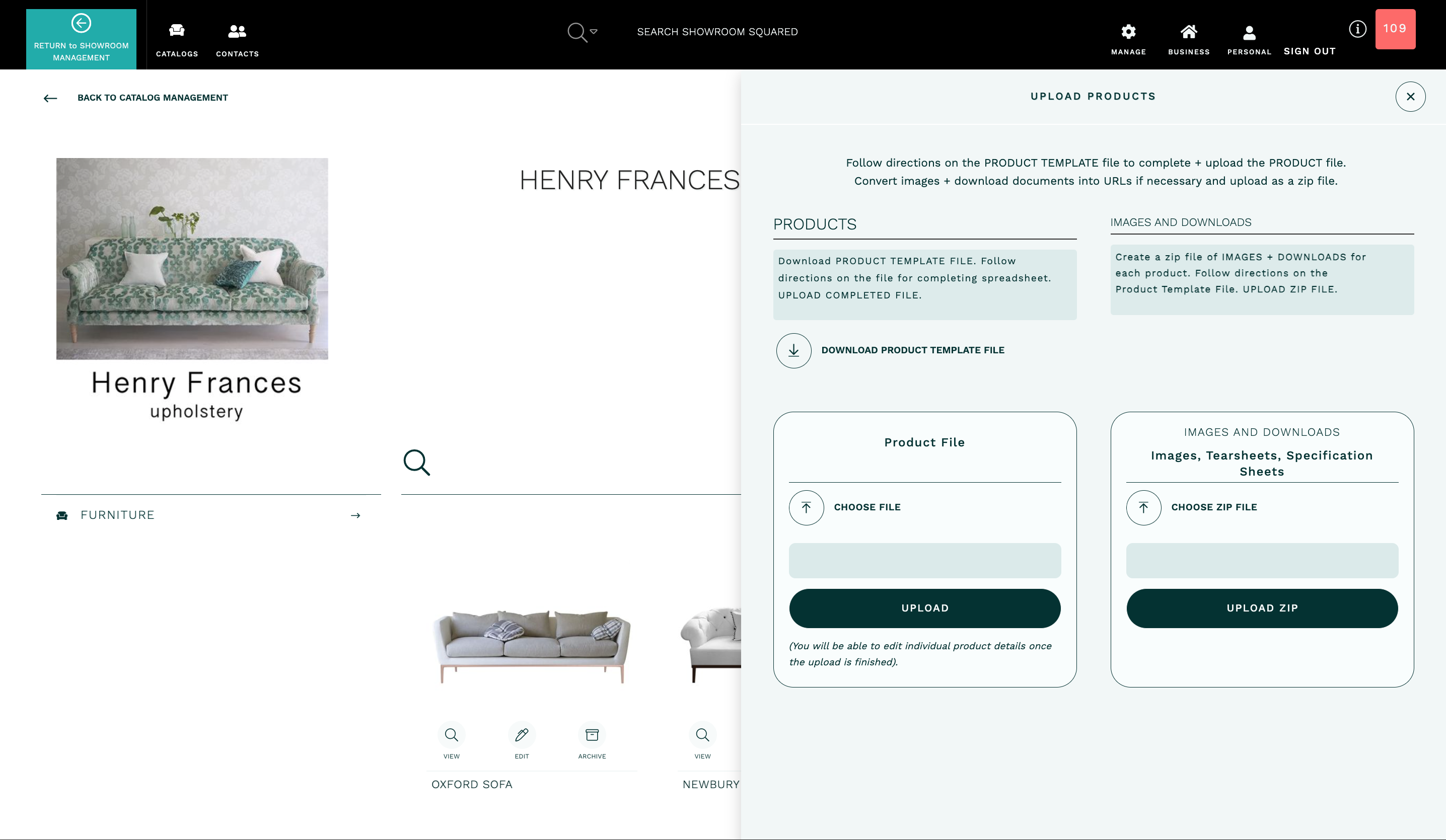Click the download template arrow icon
This screenshot has width=1446, height=840.
coord(793,350)
